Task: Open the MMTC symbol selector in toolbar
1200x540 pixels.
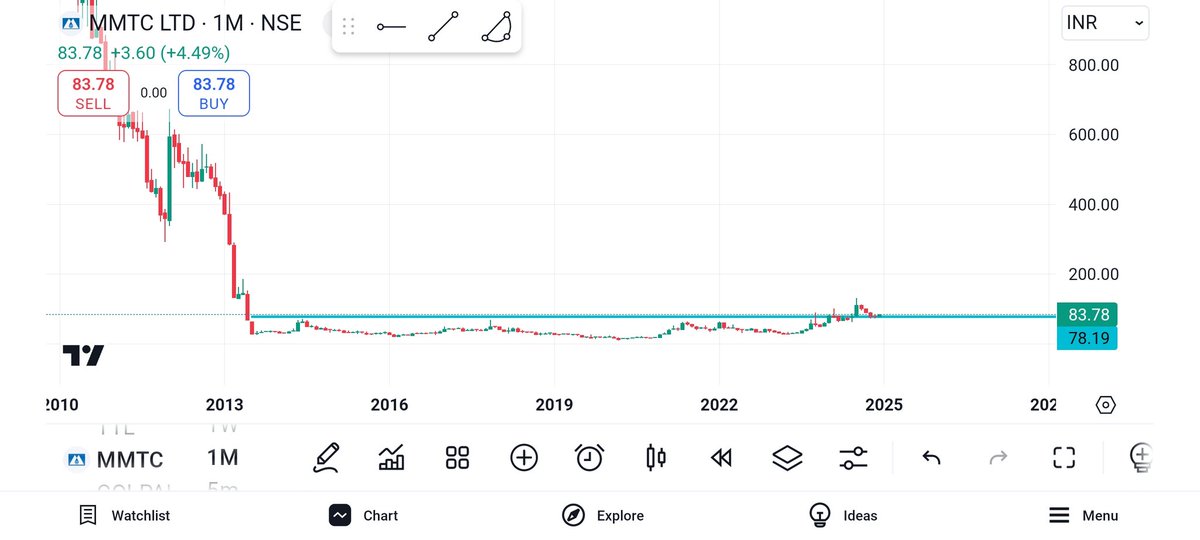Action: pos(114,460)
